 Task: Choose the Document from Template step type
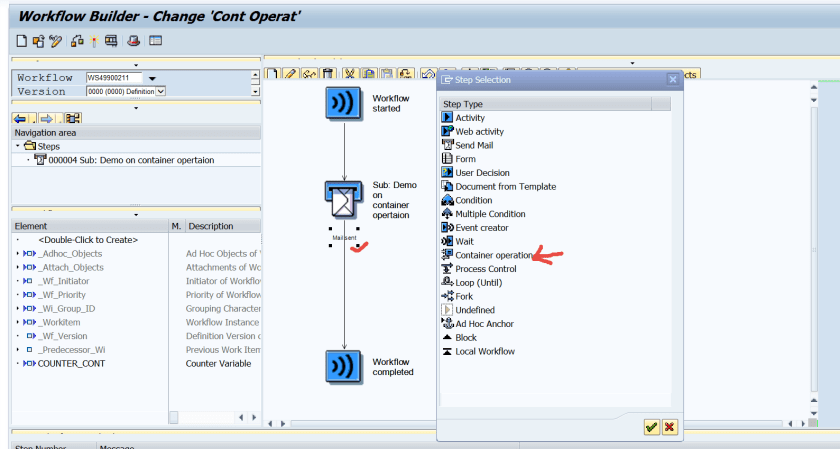pyautogui.click(x=506, y=186)
